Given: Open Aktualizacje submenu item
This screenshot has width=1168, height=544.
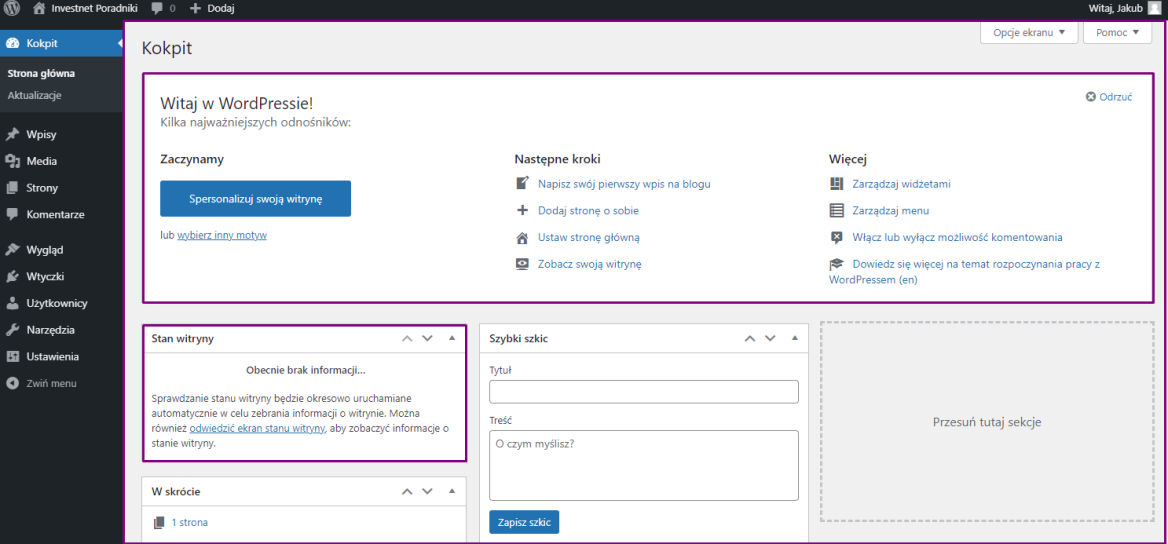Looking at the screenshot, I should tap(34, 95).
